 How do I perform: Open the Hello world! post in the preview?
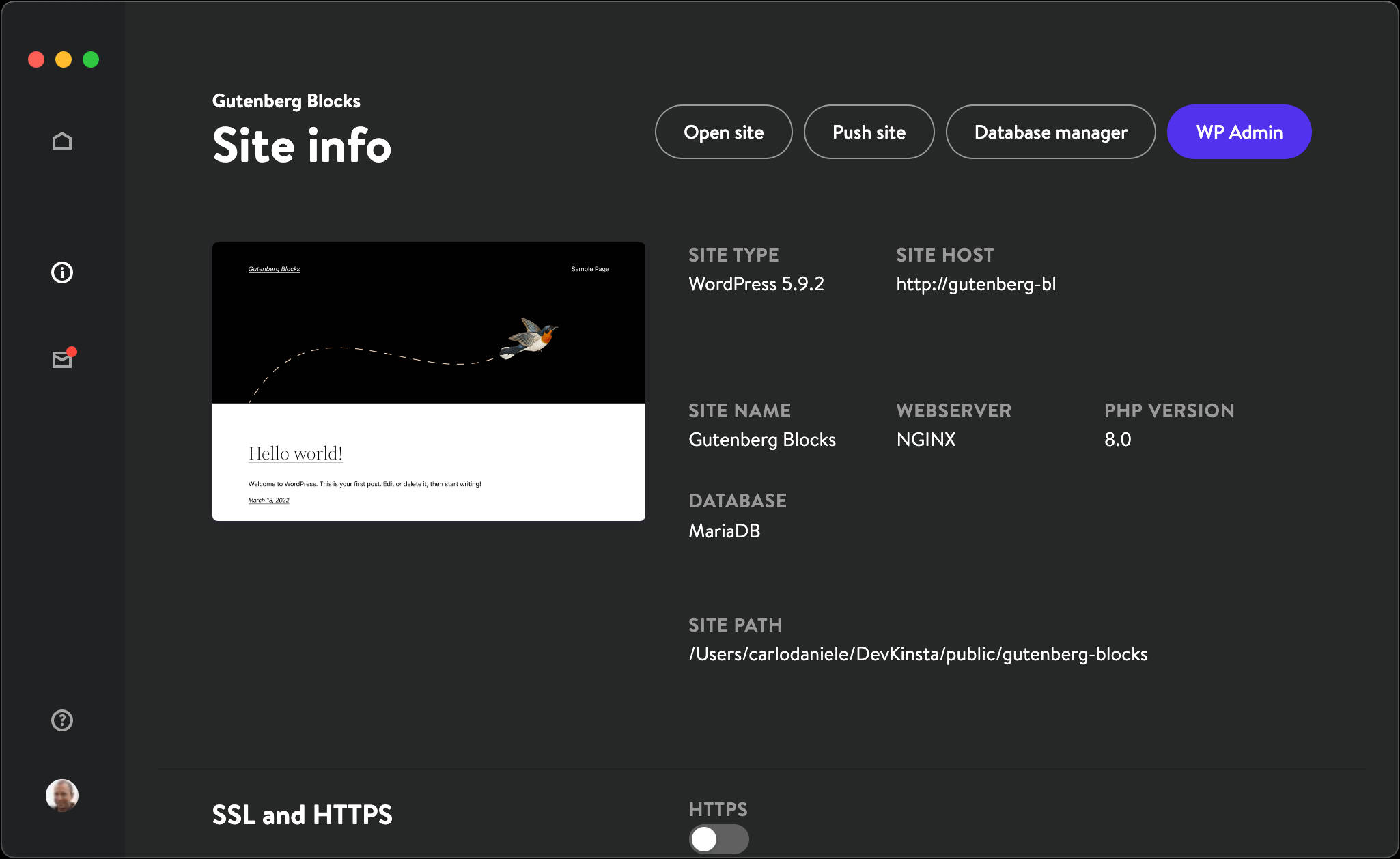pos(295,453)
